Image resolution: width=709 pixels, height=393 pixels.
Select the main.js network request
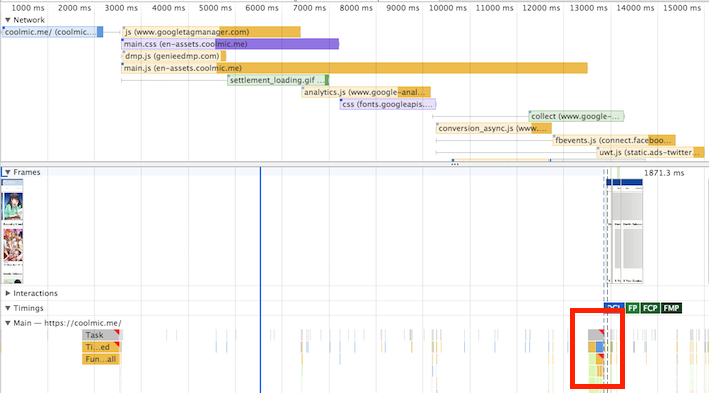point(354,68)
